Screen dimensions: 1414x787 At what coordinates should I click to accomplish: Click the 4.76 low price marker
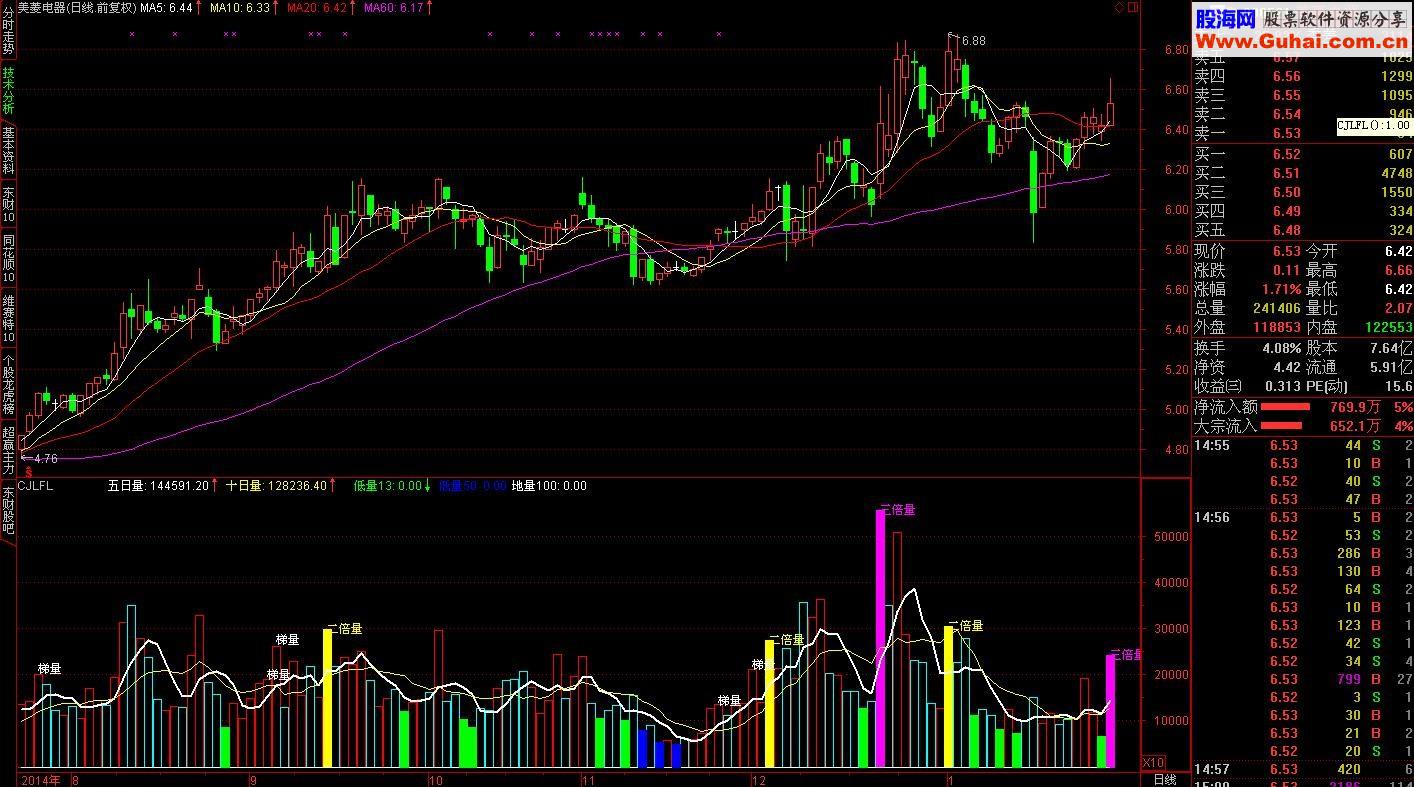click(x=46, y=459)
